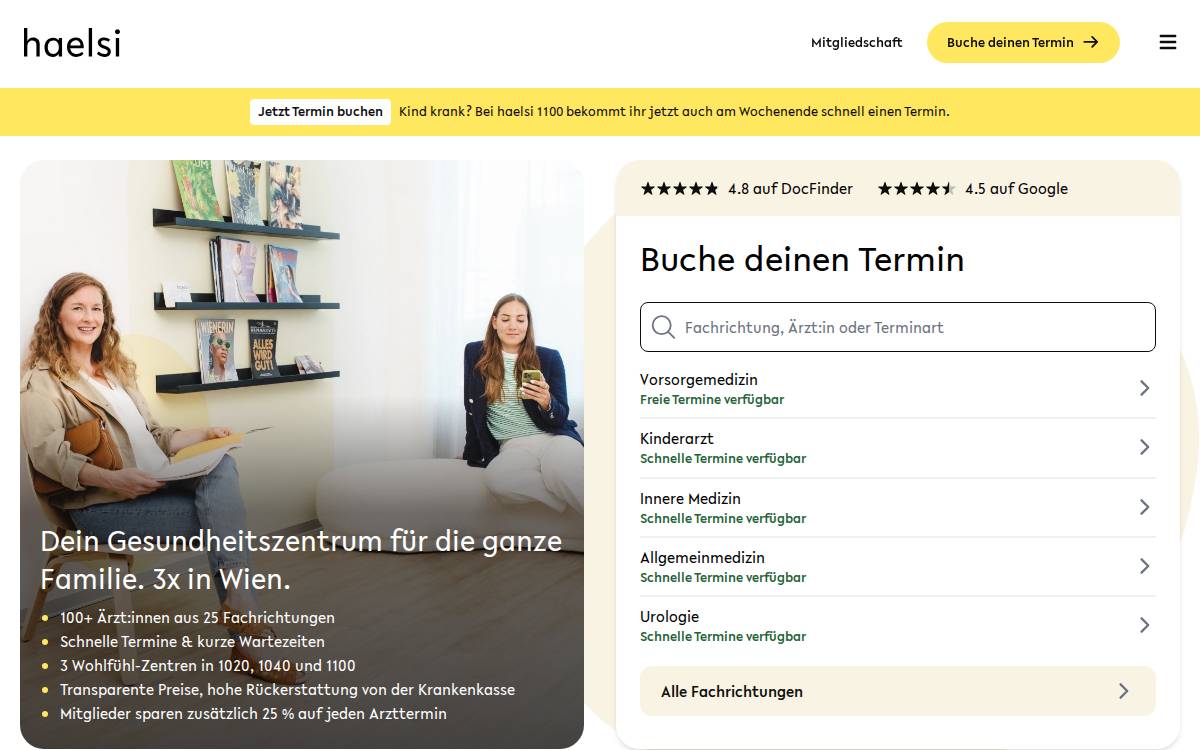1200x750 pixels.
Task: Click the text '4.8 auf DocFinder'
Action: [790, 188]
